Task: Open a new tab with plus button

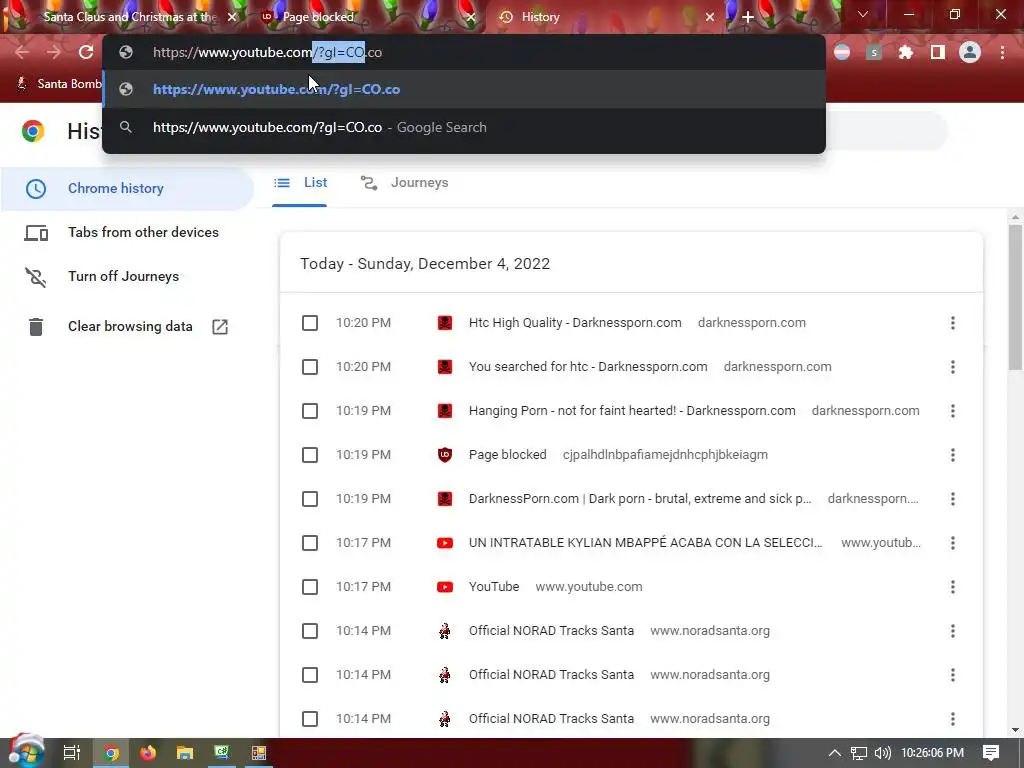Action: pos(748,17)
